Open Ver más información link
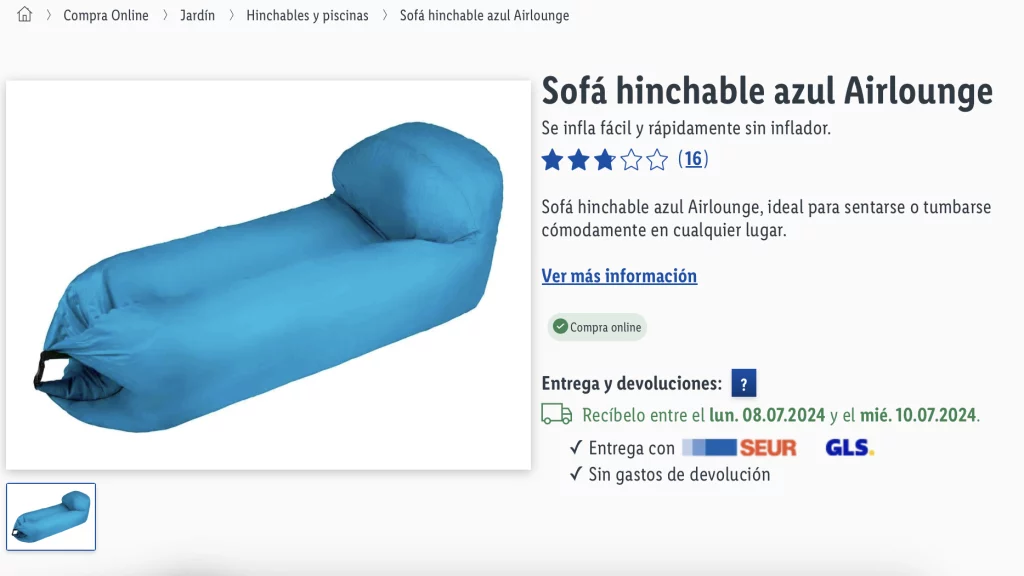Viewport: 1024px width, 576px height. [619, 276]
